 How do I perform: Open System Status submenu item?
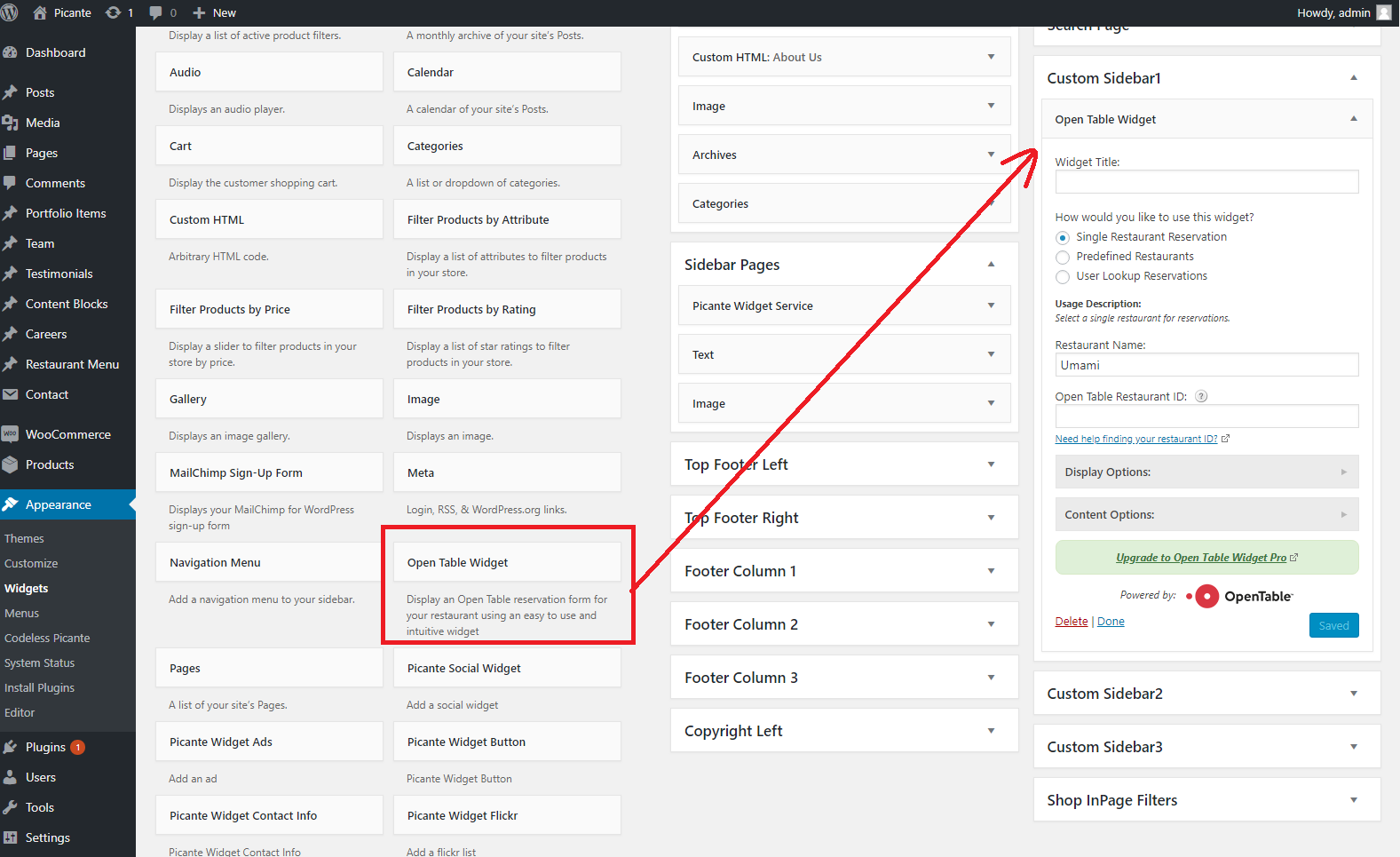39,663
